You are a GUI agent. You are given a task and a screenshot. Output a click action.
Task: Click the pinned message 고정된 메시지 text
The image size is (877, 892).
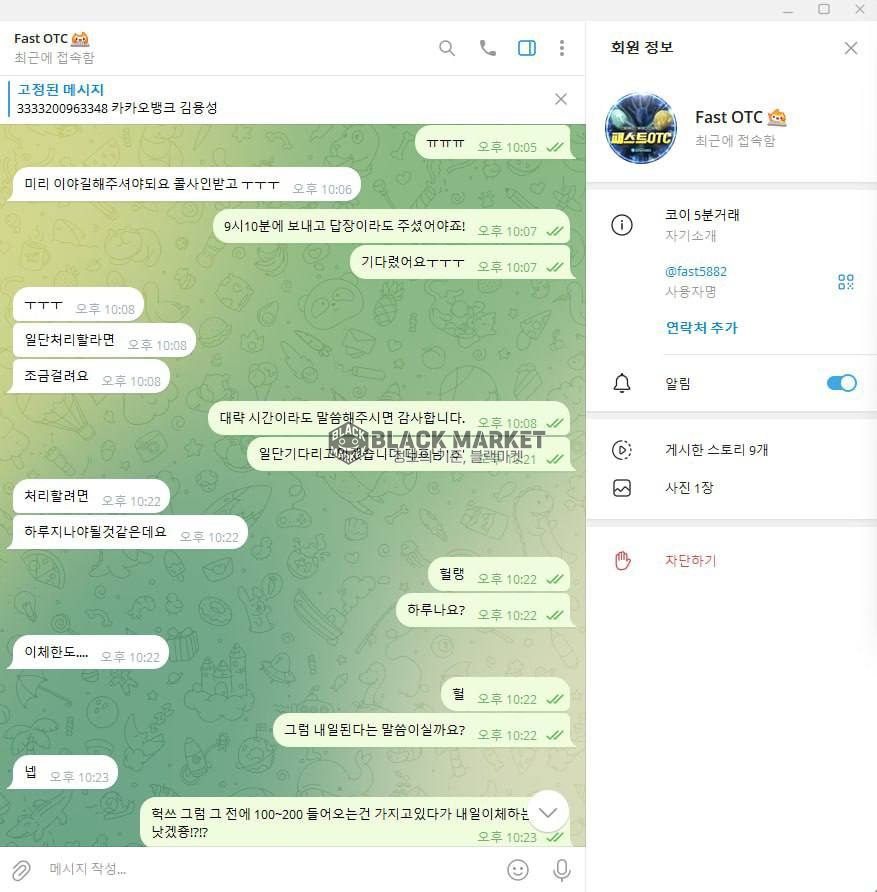point(60,90)
